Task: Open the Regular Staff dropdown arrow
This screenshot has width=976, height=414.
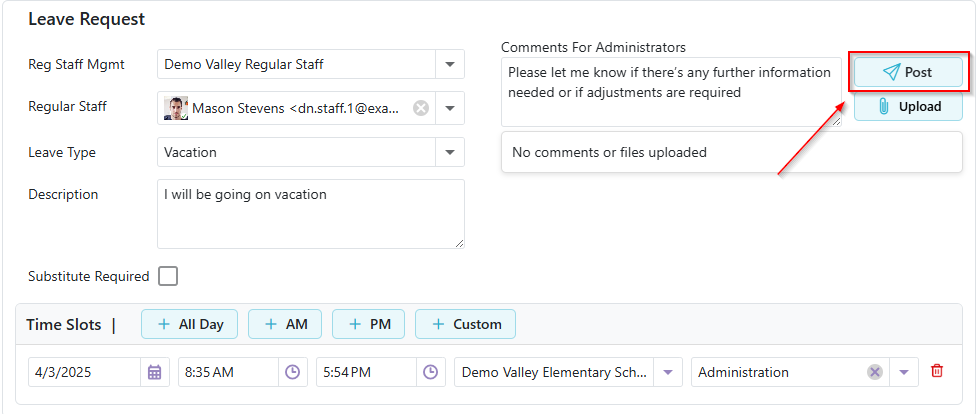Action: 450,108
